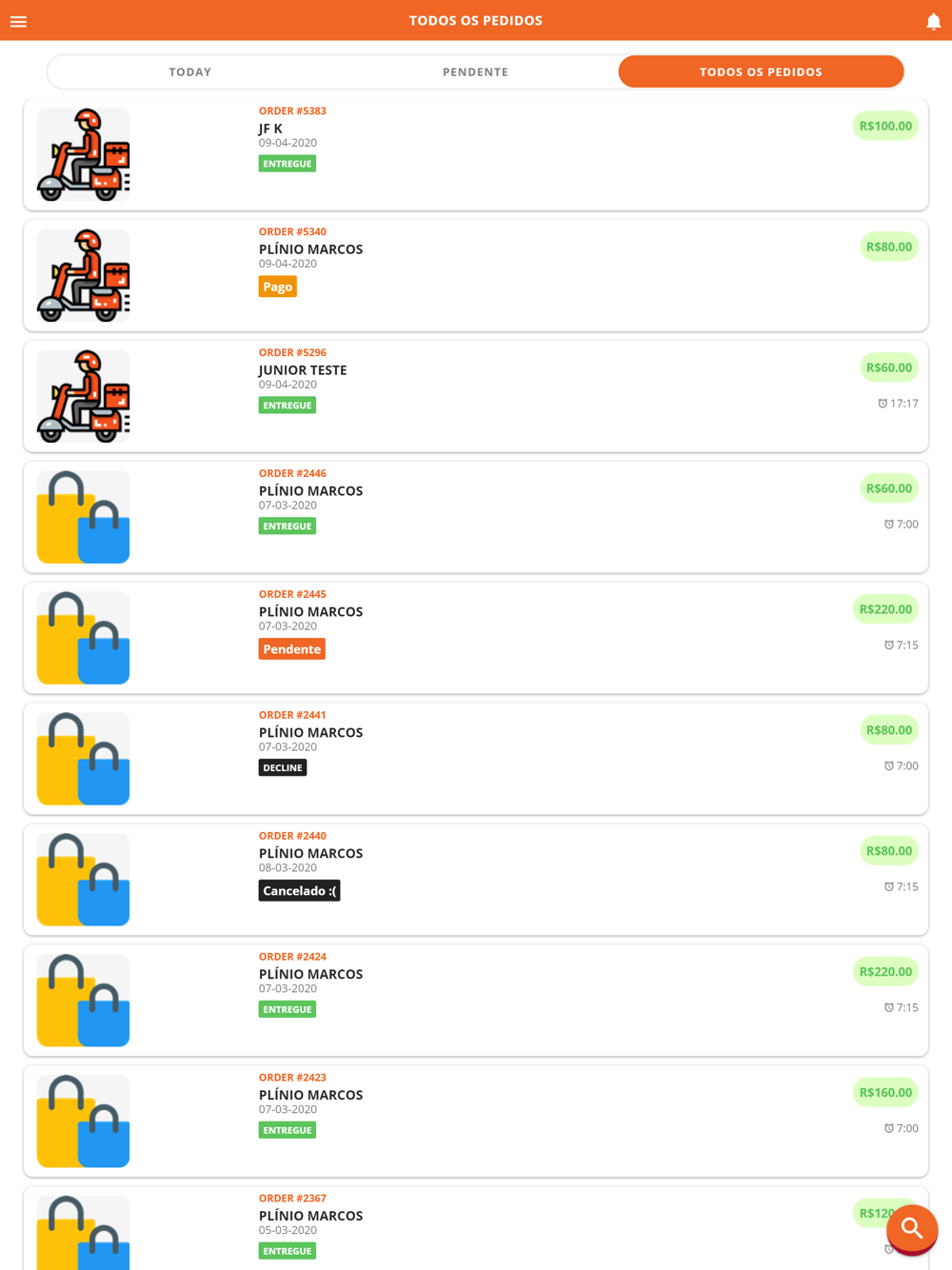Click scooter icon of order #5340
Screen dimensions: 952x1270
[84, 275]
